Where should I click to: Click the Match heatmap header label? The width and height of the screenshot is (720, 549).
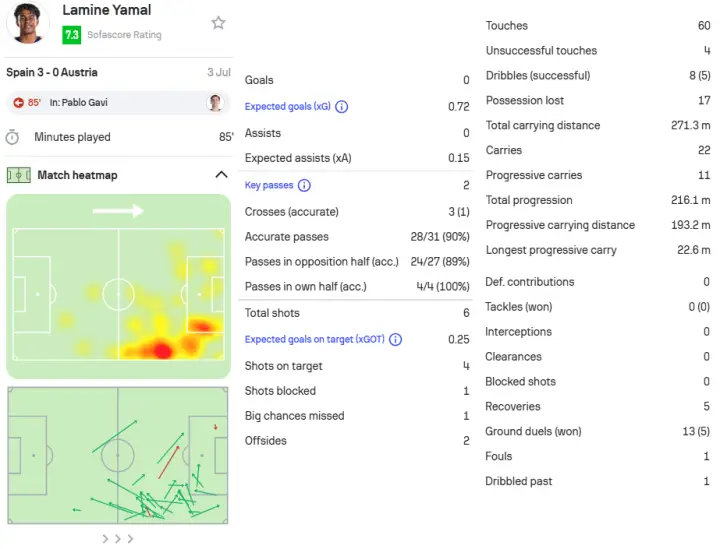tap(77, 175)
